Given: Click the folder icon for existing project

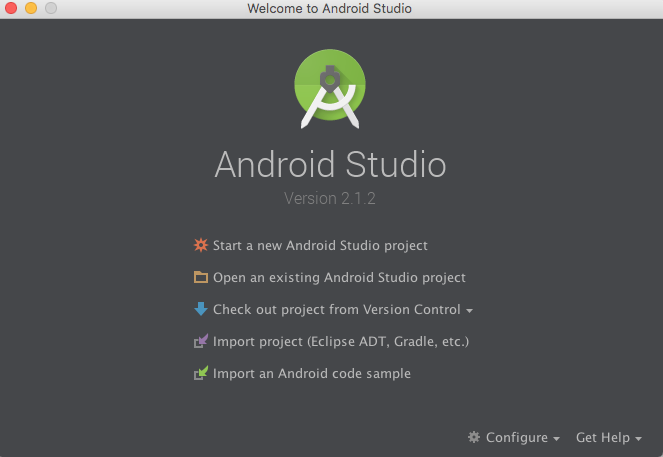Looking at the screenshot, I should click(201, 277).
